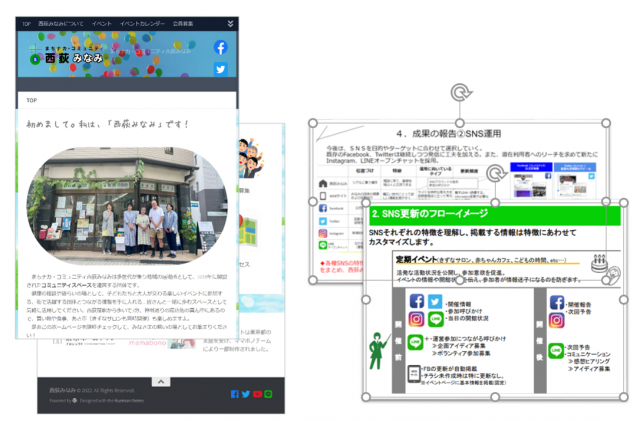Select the title 4．成果の報告②SNS運用

tap(448, 134)
